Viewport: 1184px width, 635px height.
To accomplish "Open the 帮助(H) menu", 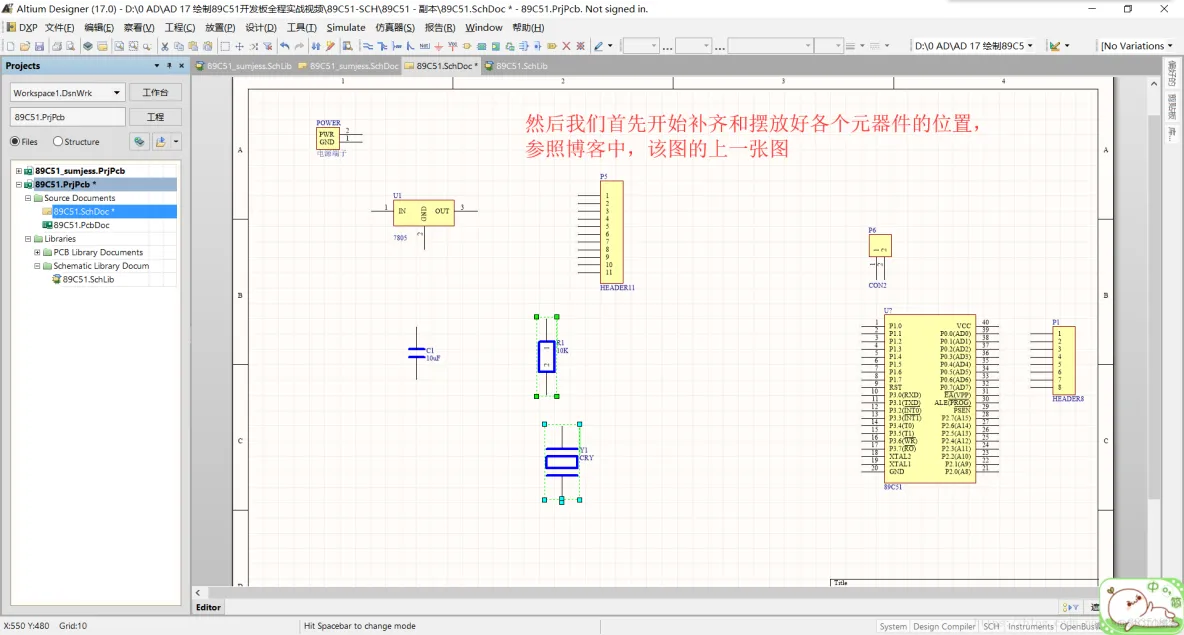I will click(x=528, y=27).
